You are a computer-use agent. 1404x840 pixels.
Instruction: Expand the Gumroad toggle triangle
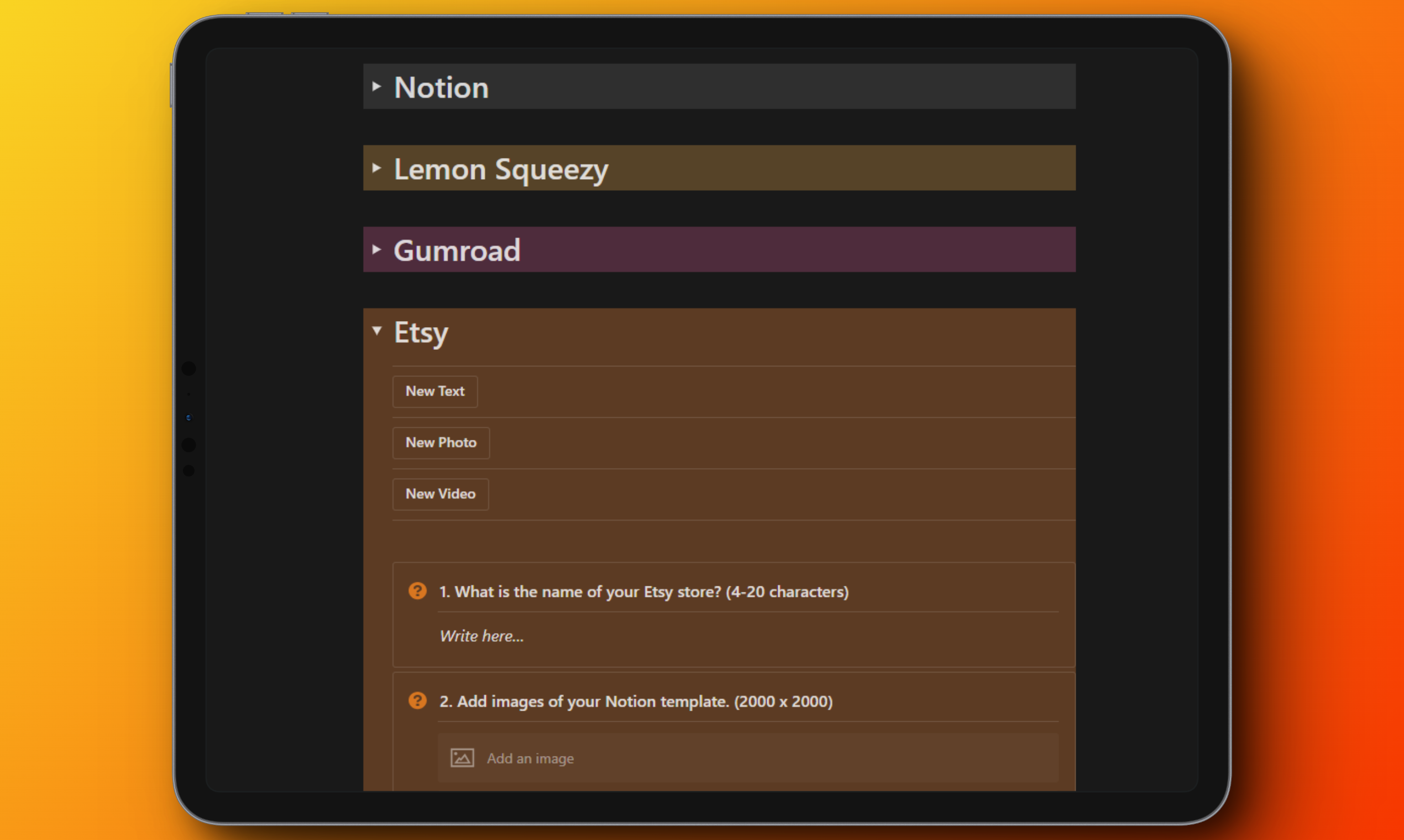[x=376, y=250]
